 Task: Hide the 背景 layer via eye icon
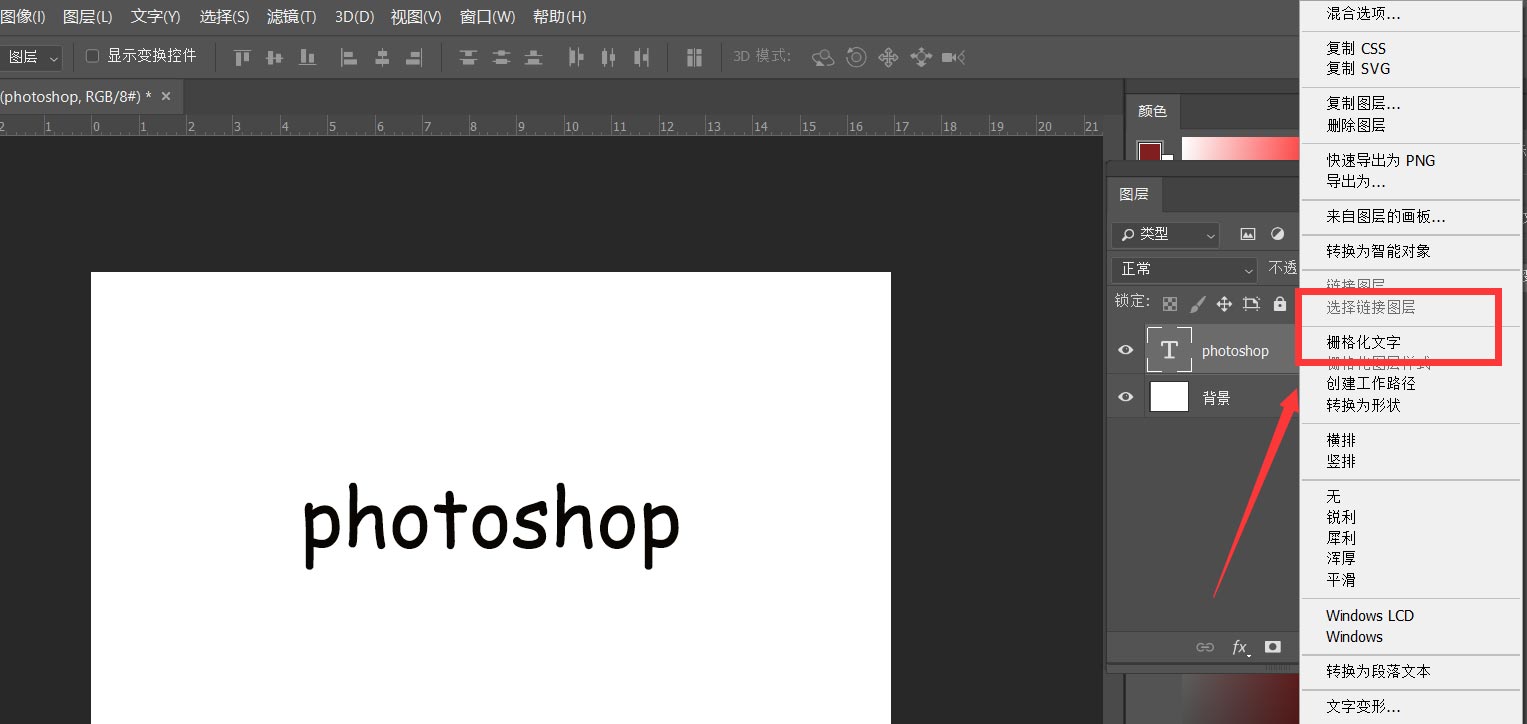coord(1126,397)
